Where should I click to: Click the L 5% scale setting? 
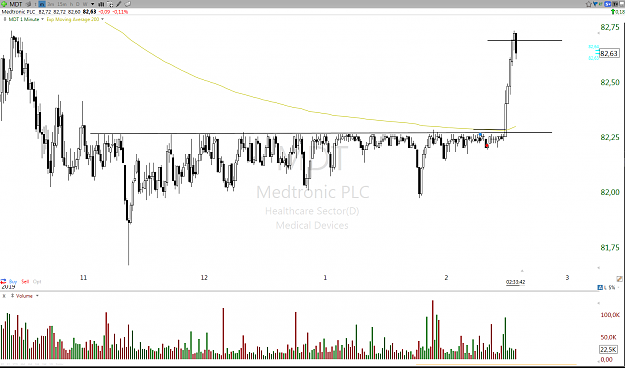coord(609,287)
